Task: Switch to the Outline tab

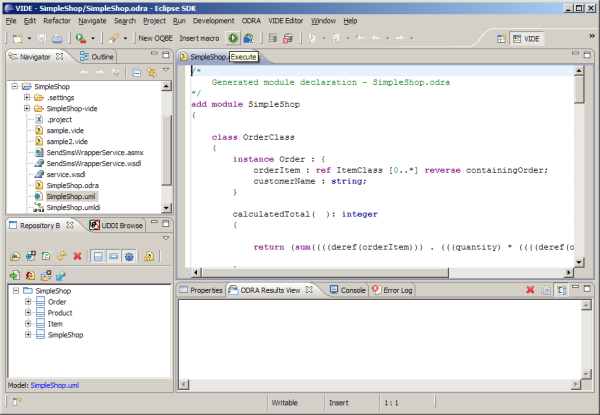Action: point(97,57)
